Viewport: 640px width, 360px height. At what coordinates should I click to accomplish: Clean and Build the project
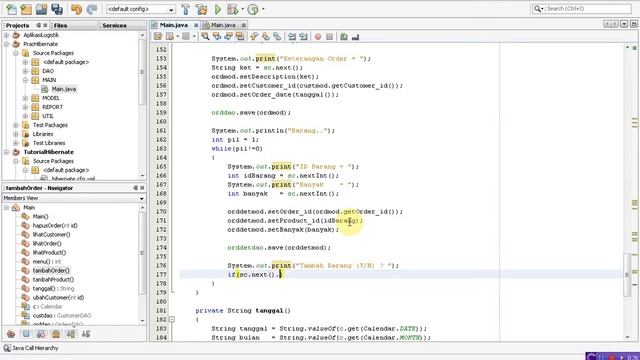coord(201,9)
